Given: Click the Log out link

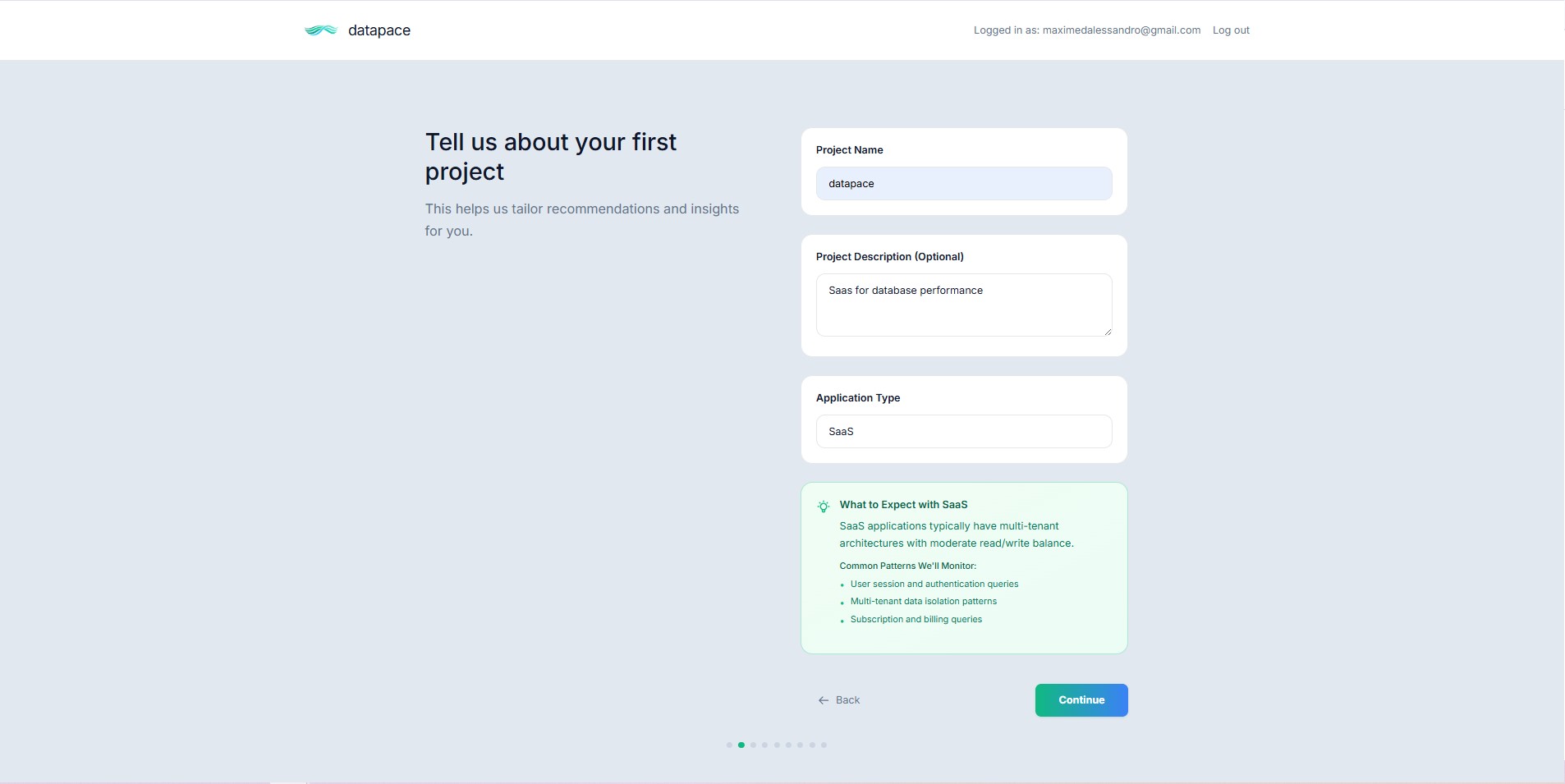Looking at the screenshot, I should coord(1230,30).
